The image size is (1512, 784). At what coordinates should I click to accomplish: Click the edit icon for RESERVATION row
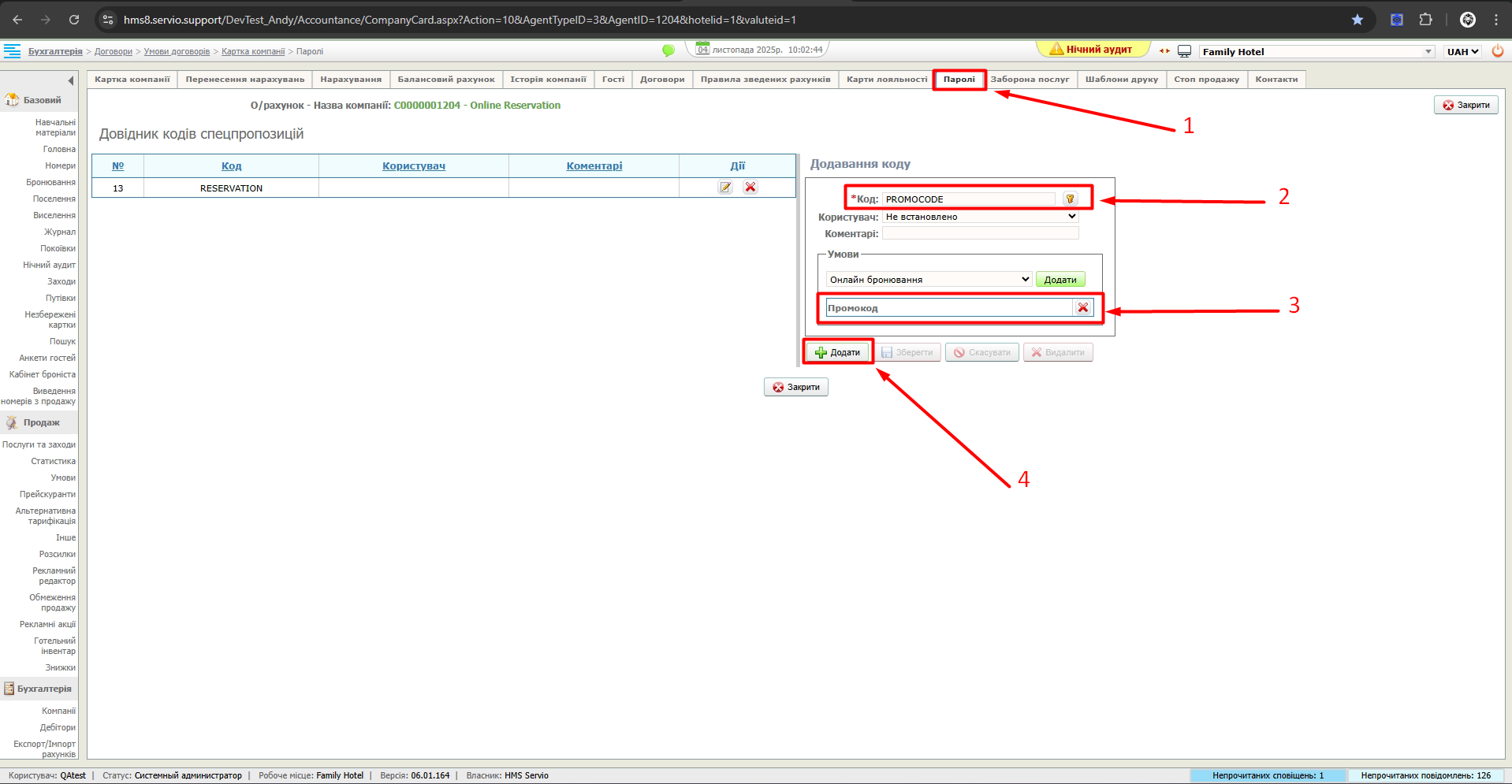click(x=725, y=188)
